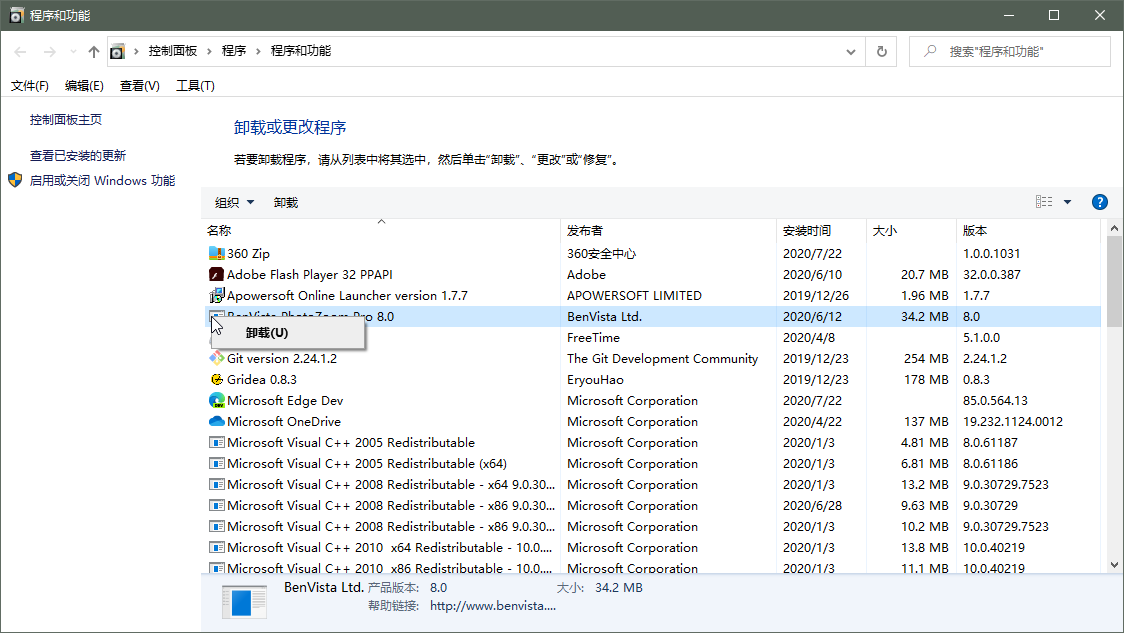The height and width of the screenshot is (633, 1124).
Task: Open the 编辑(E) menu
Action: [x=84, y=86]
